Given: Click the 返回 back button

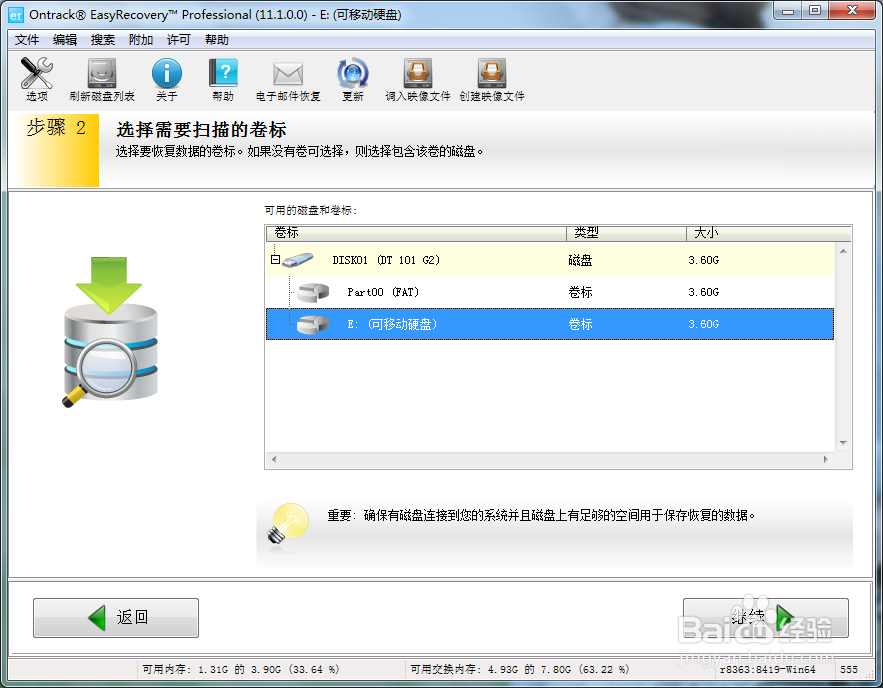Looking at the screenshot, I should [x=116, y=618].
